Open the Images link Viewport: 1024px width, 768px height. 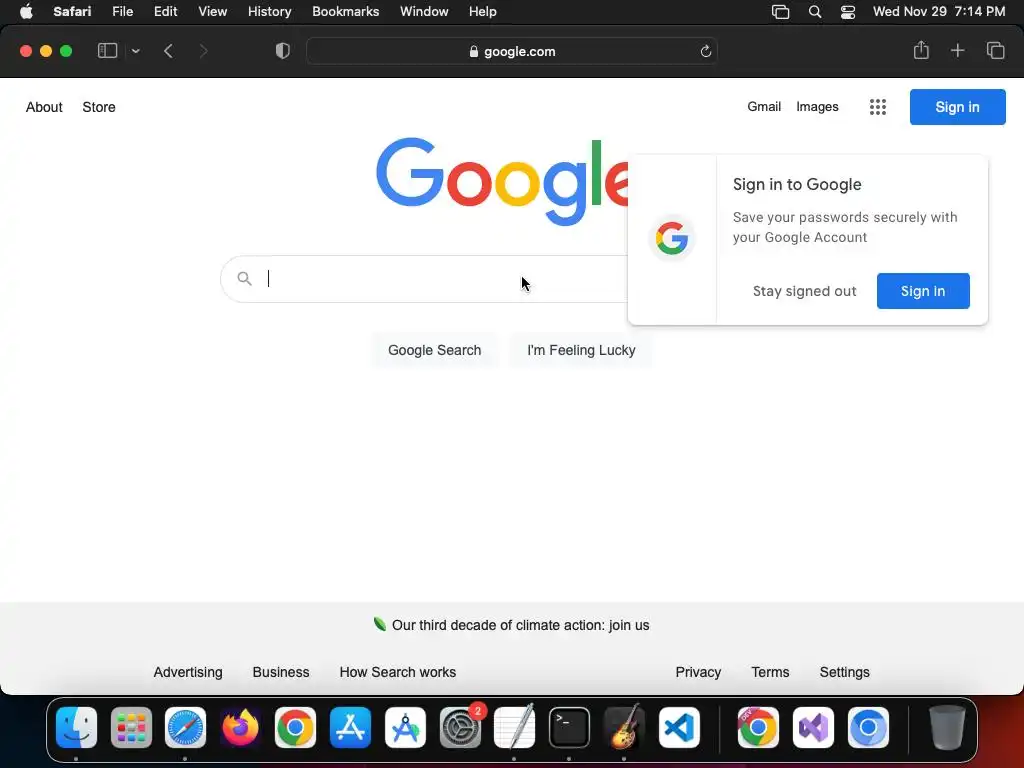(817, 106)
